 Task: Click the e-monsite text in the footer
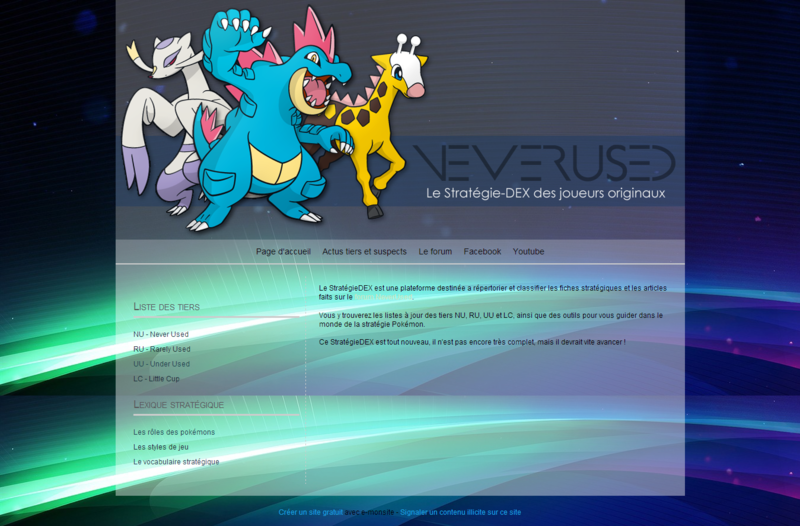pos(370,512)
